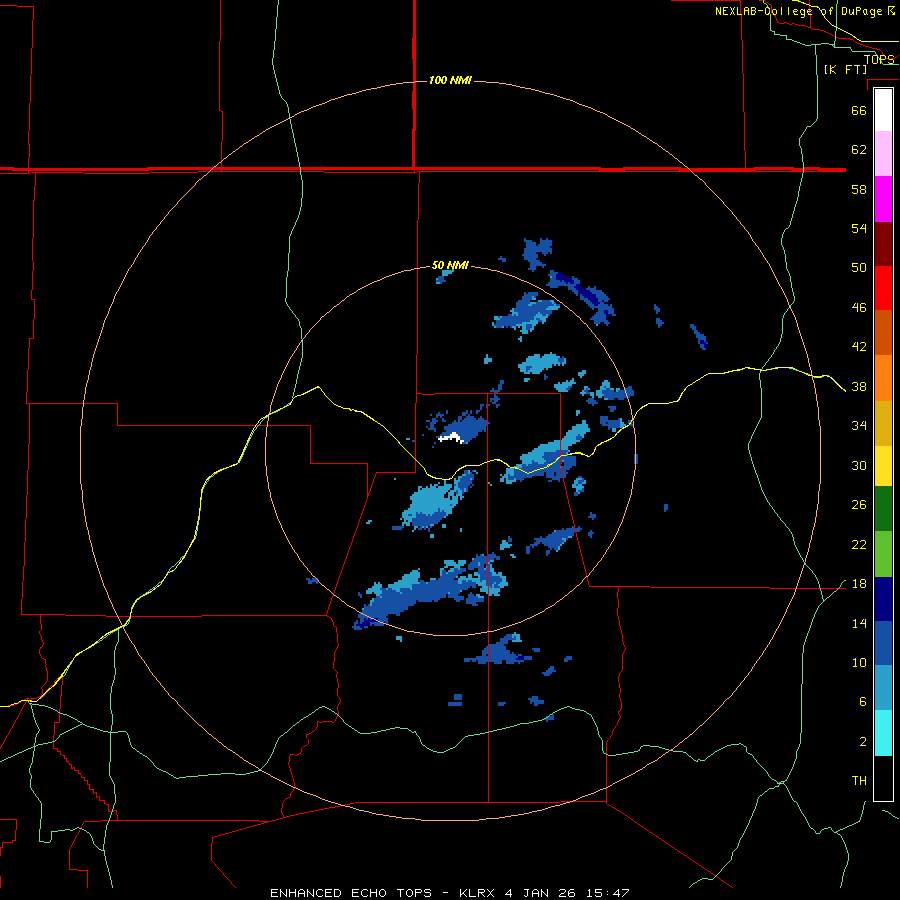Click the bright orange legend swatch
The width and height of the screenshot is (900, 900).
883,378
